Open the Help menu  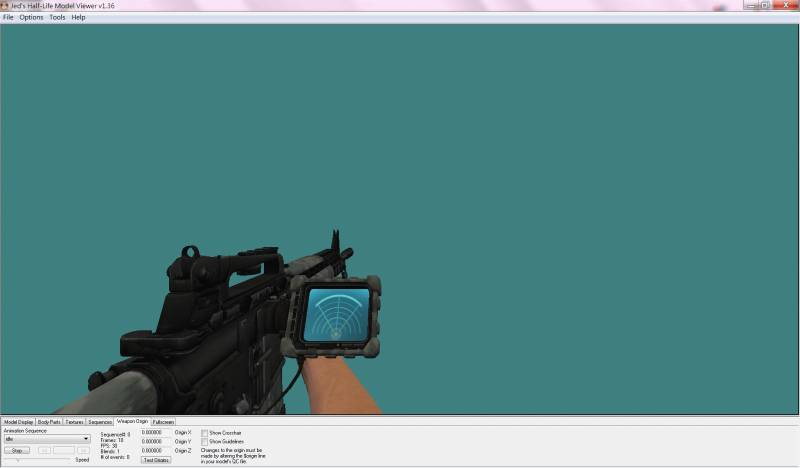pos(78,17)
